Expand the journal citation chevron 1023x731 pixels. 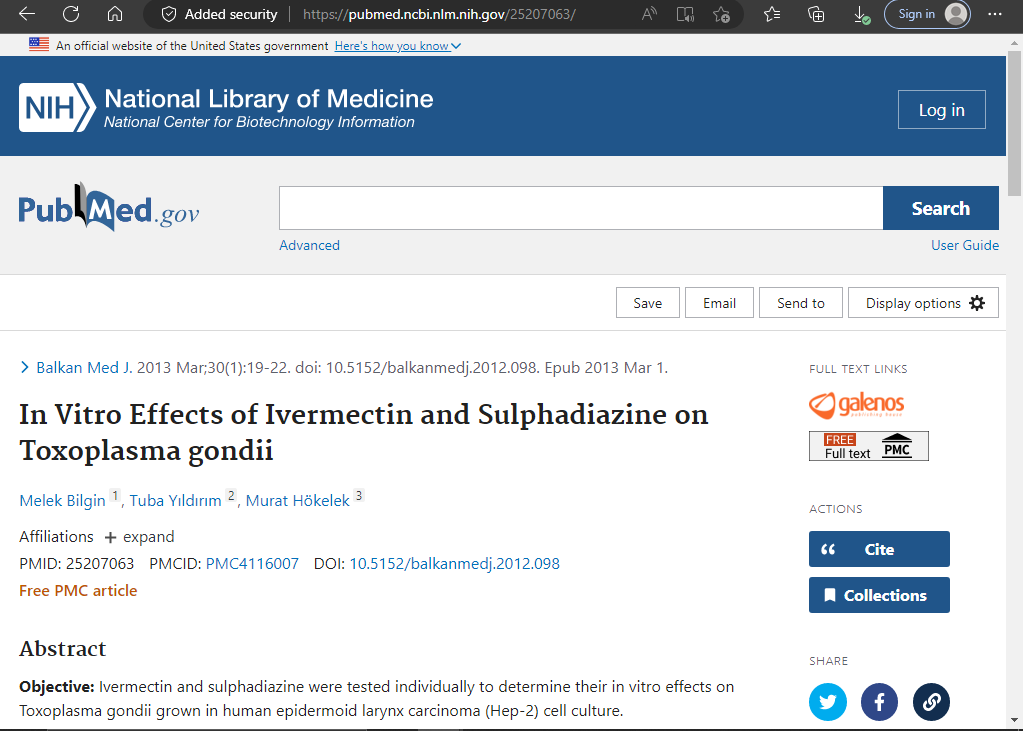click(x=25, y=367)
